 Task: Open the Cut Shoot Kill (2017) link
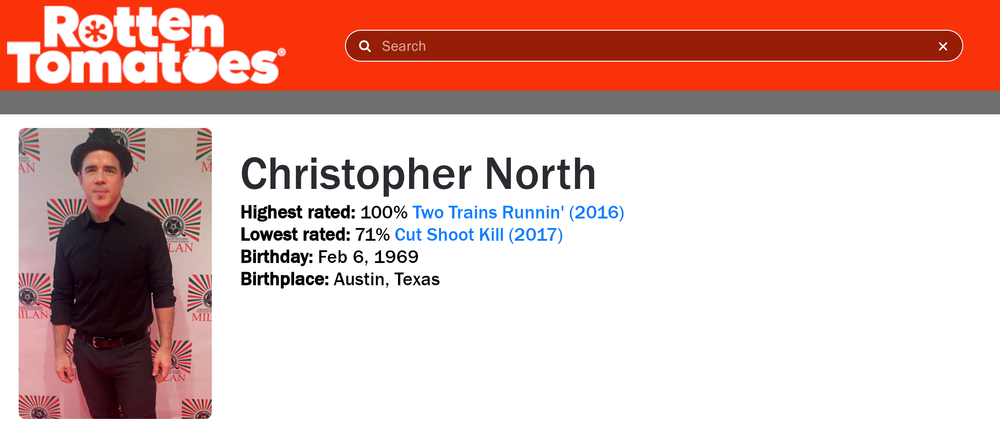pyautogui.click(x=478, y=235)
